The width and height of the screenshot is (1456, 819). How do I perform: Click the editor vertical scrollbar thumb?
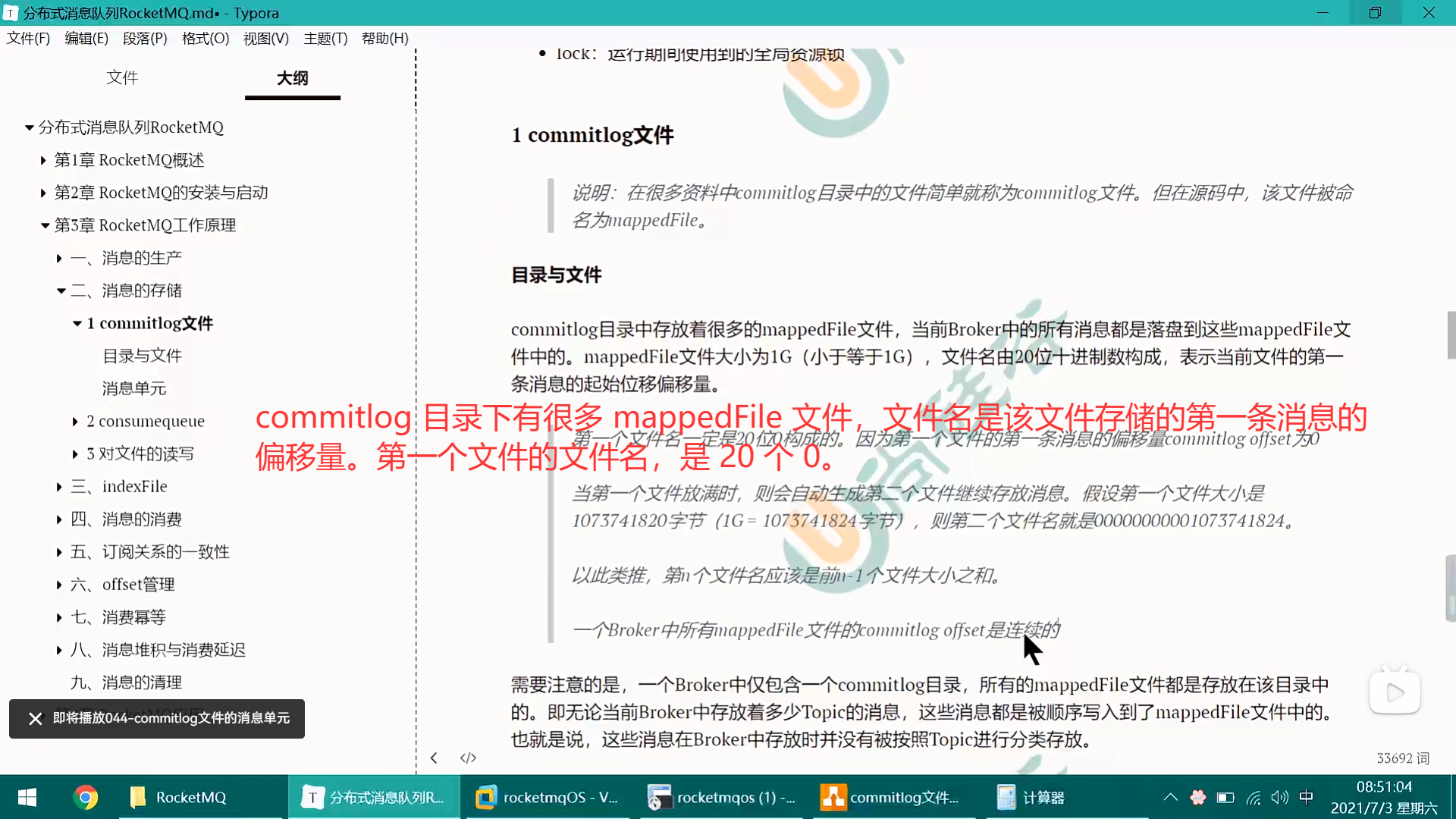pyautogui.click(x=1451, y=334)
